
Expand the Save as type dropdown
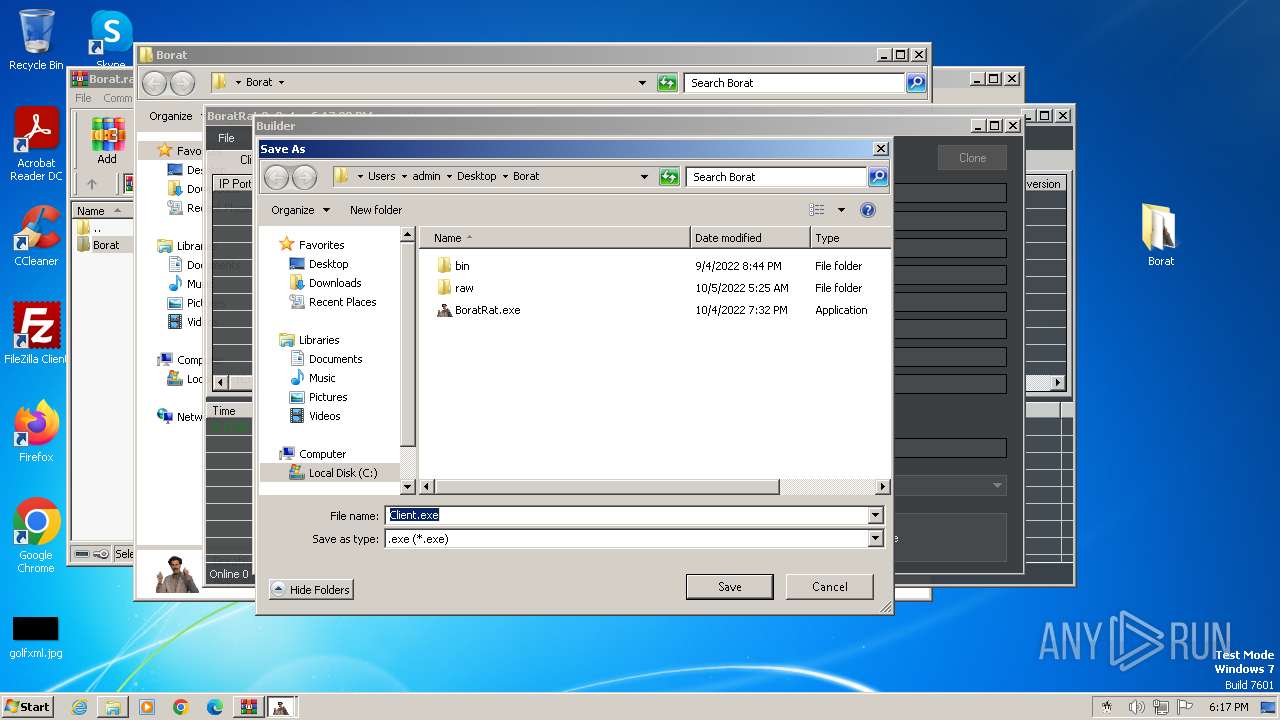coord(876,538)
